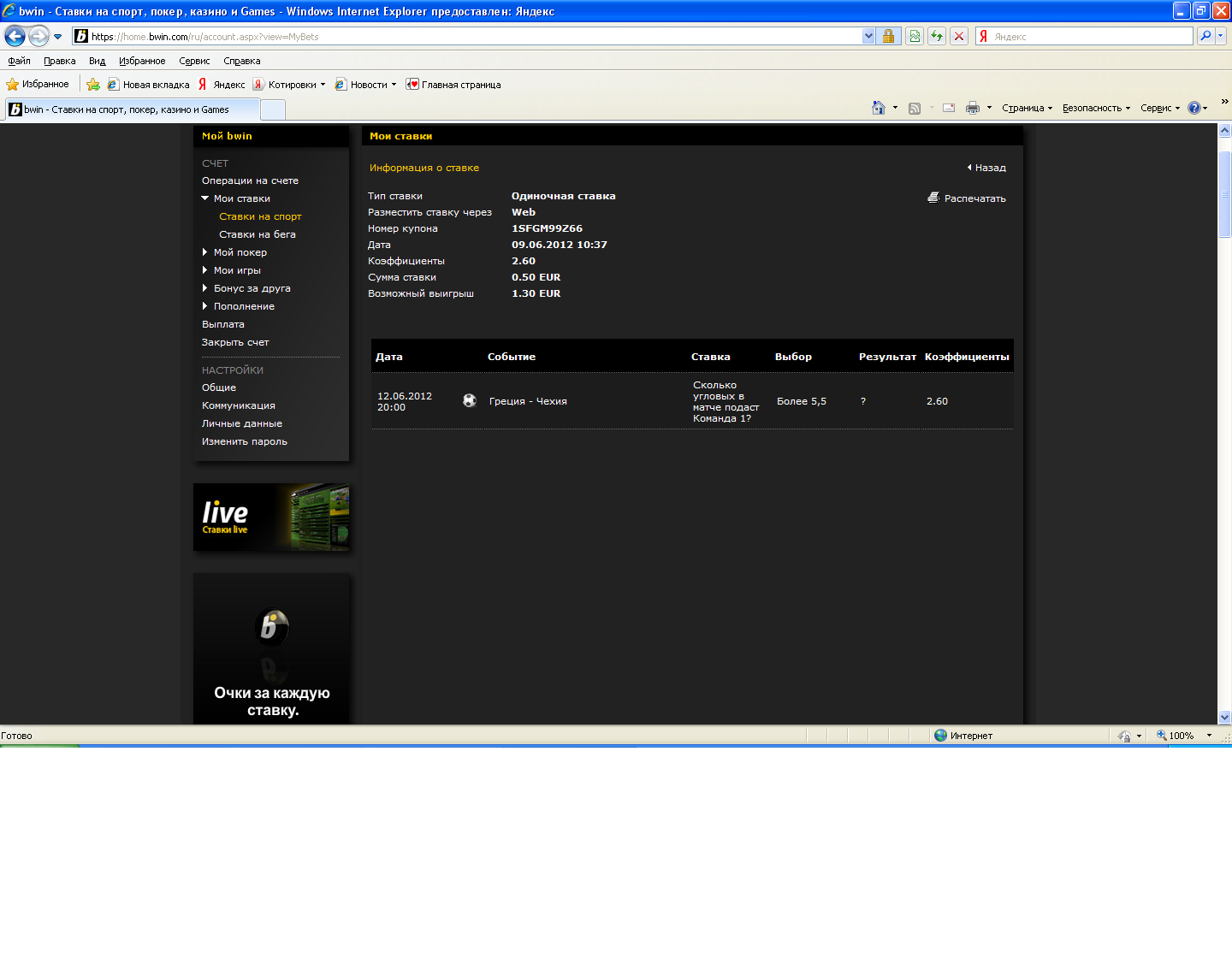The height and width of the screenshot is (970, 1232).
Task: Click the search magnifier icon
Action: (1205, 36)
